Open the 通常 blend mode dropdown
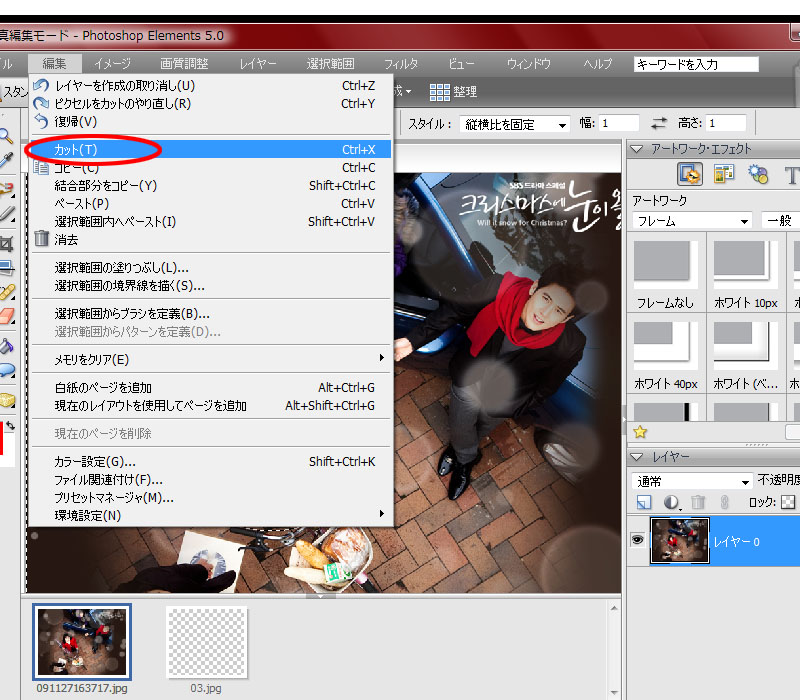The image size is (800, 700). 692,481
